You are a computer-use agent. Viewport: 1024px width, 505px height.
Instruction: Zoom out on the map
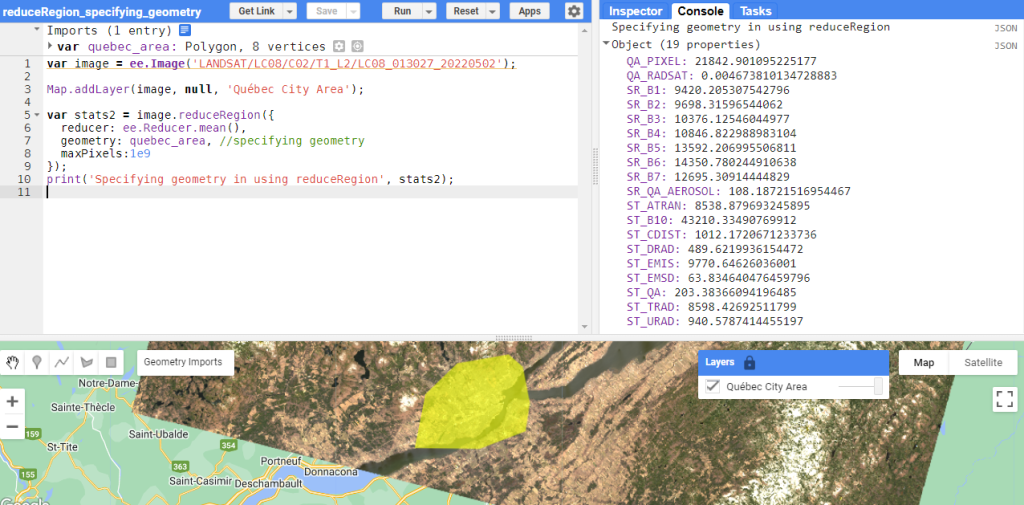(x=13, y=427)
